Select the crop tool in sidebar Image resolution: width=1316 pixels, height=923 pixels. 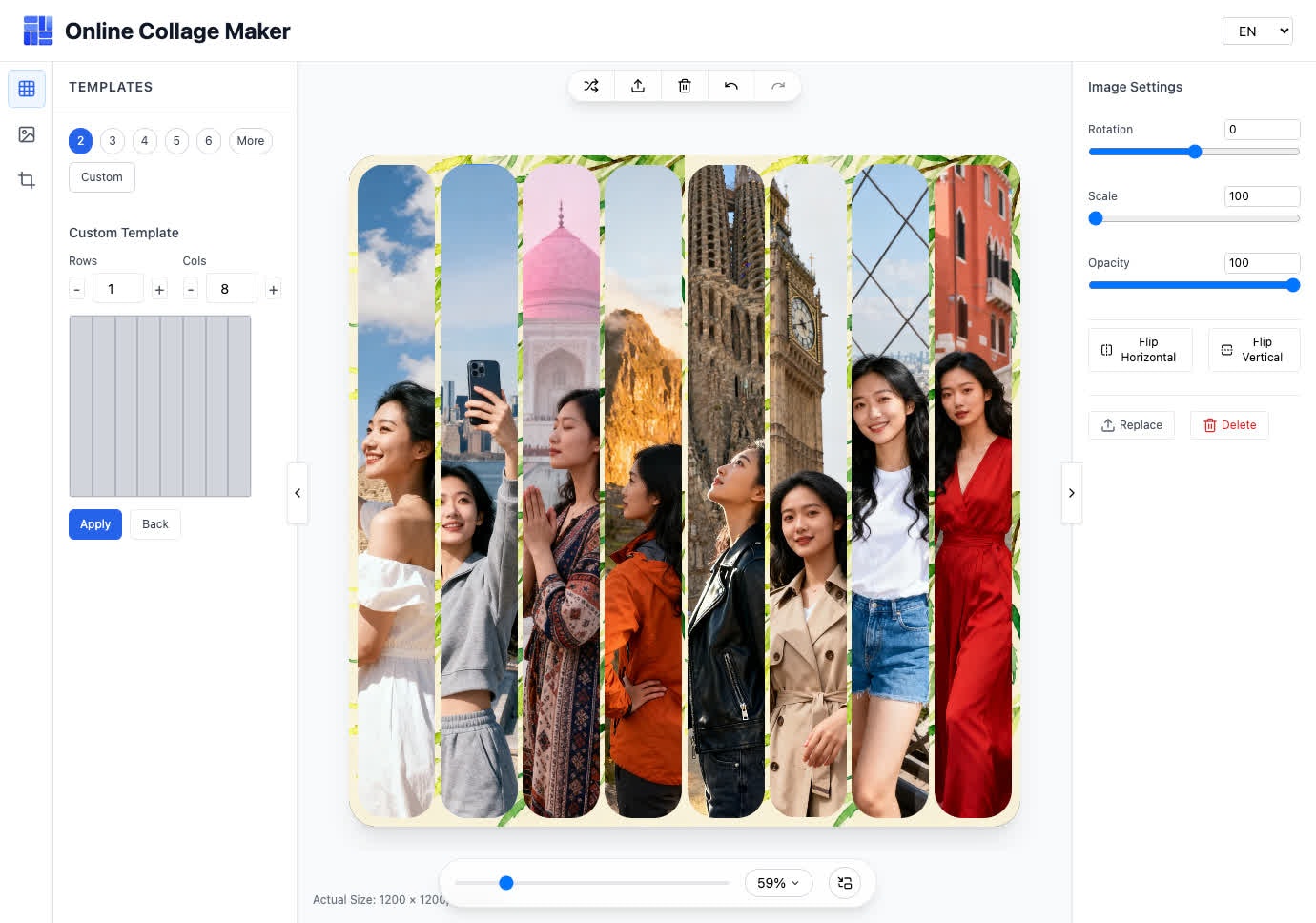[x=27, y=180]
